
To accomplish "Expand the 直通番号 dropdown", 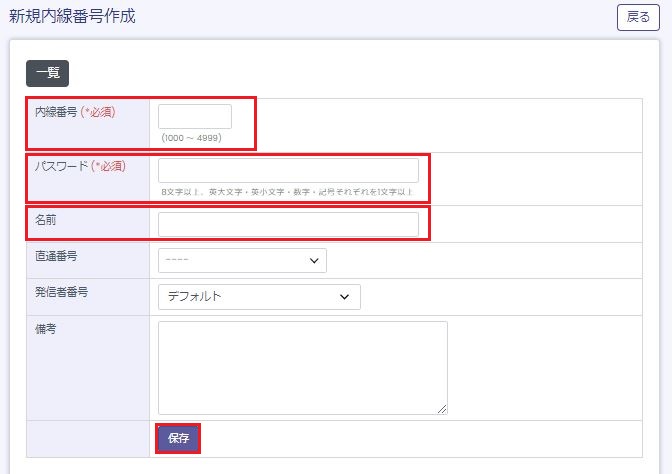I will (242, 260).
